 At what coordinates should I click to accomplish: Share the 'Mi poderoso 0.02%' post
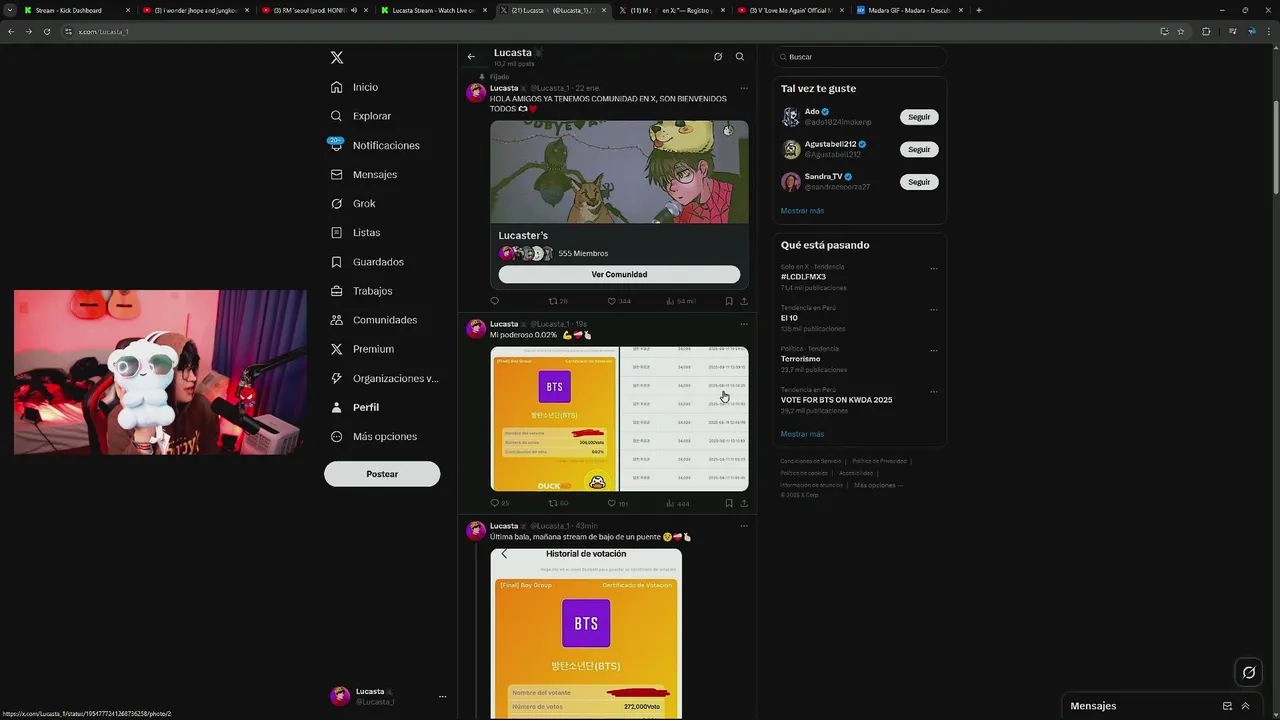pos(744,503)
